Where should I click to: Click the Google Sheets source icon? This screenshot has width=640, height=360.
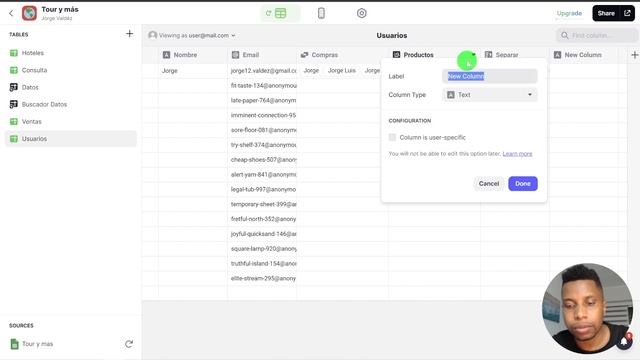click(x=14, y=344)
